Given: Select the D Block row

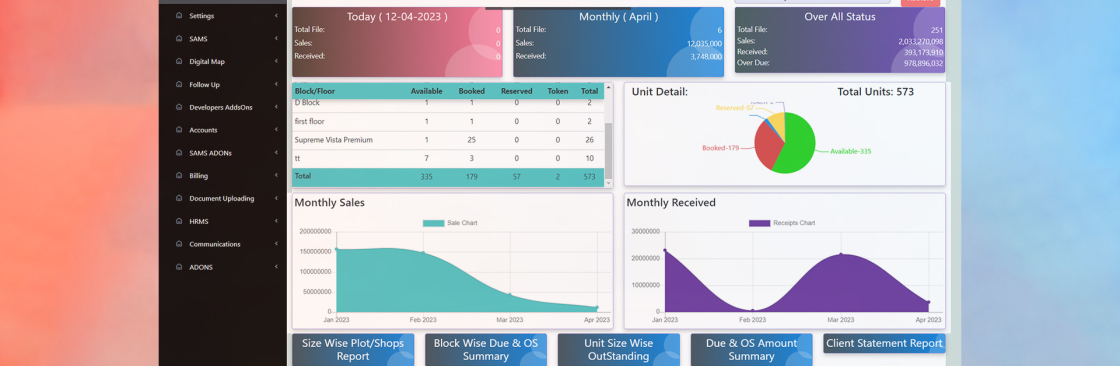Looking at the screenshot, I should coord(448,104).
